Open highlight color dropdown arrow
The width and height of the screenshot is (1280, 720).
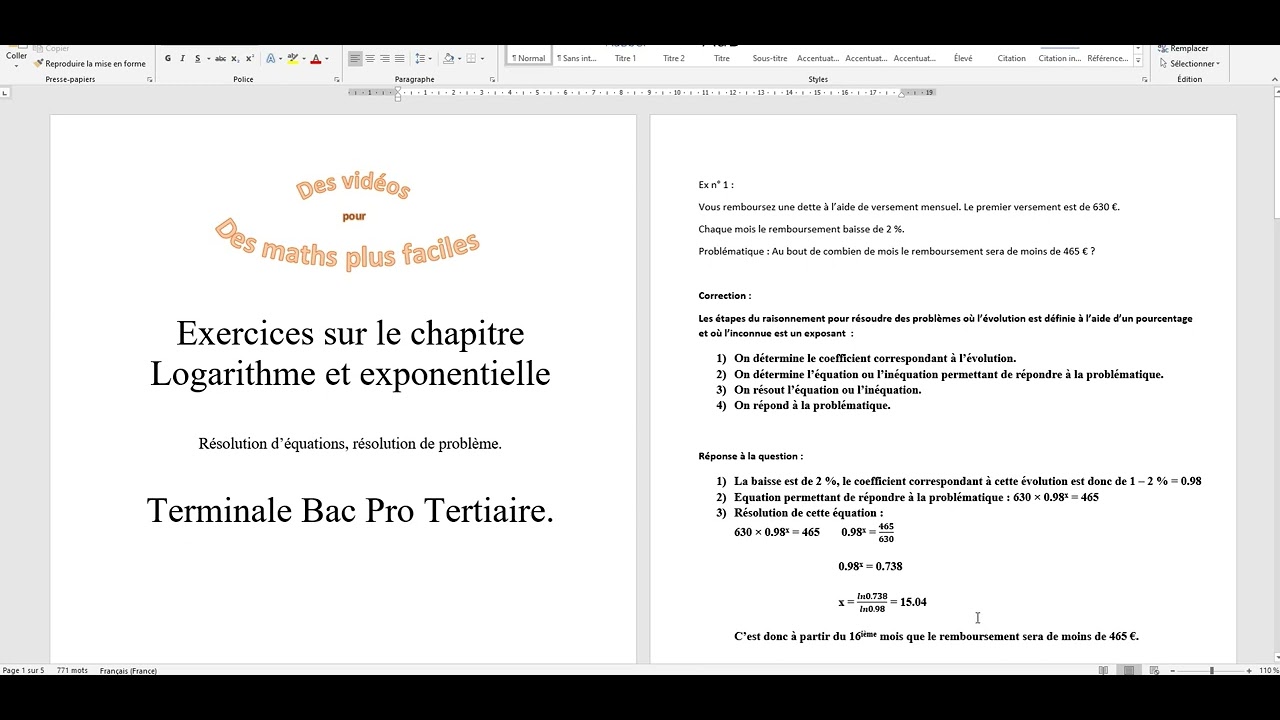[304, 59]
